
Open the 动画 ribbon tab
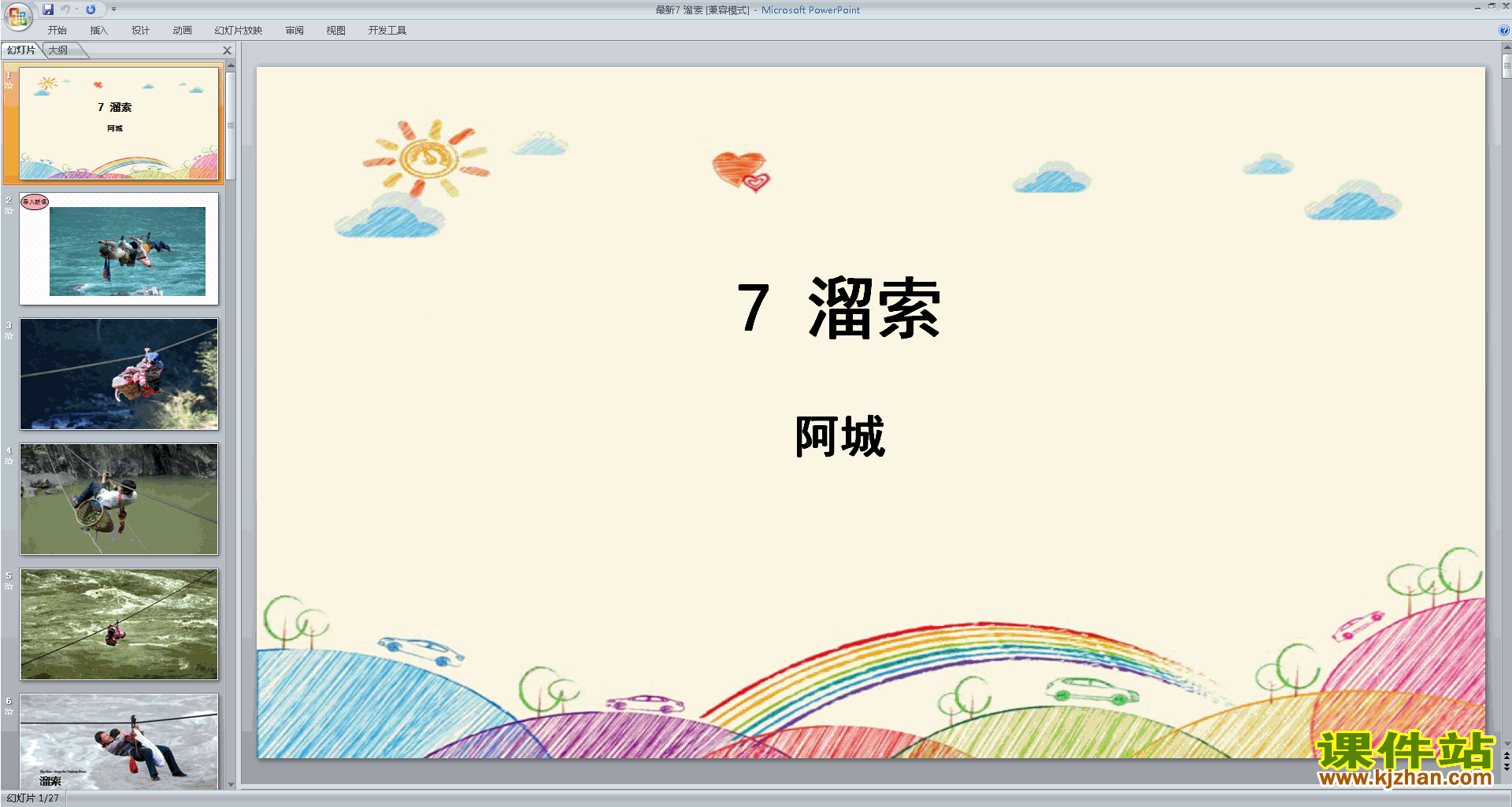point(182,31)
